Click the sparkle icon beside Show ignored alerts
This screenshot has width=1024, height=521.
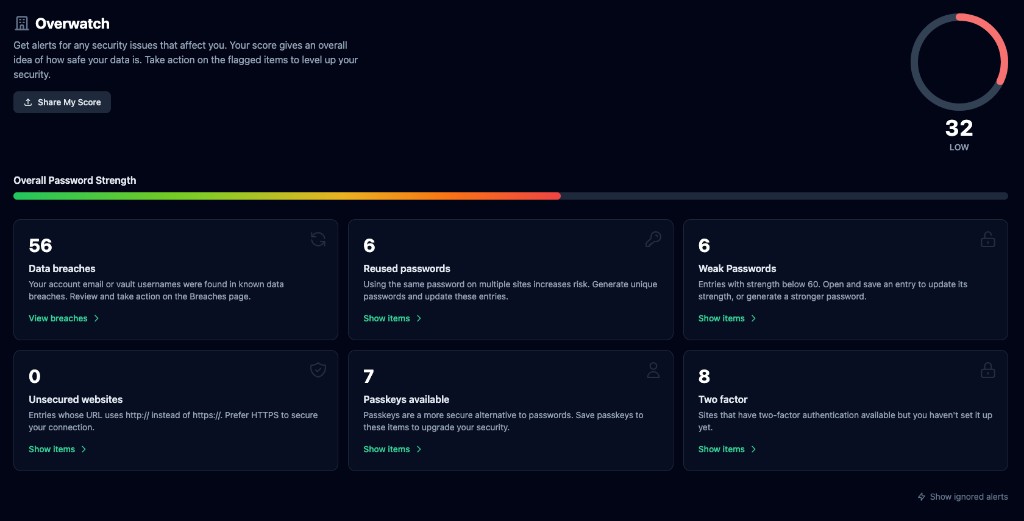(x=922, y=497)
